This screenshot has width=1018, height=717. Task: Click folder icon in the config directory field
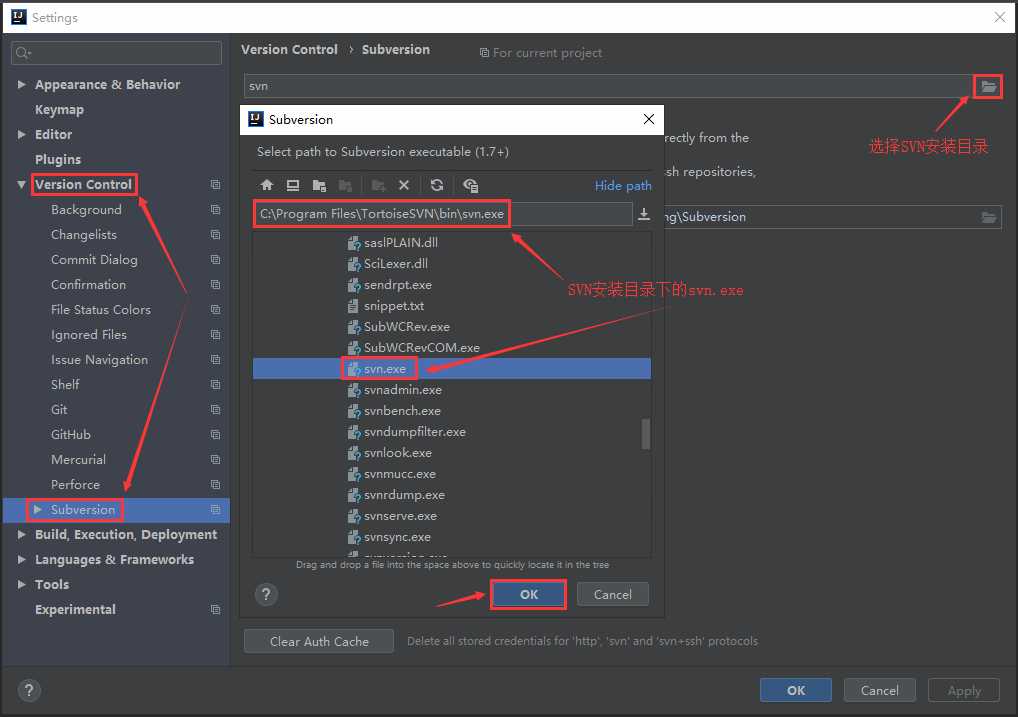988,217
